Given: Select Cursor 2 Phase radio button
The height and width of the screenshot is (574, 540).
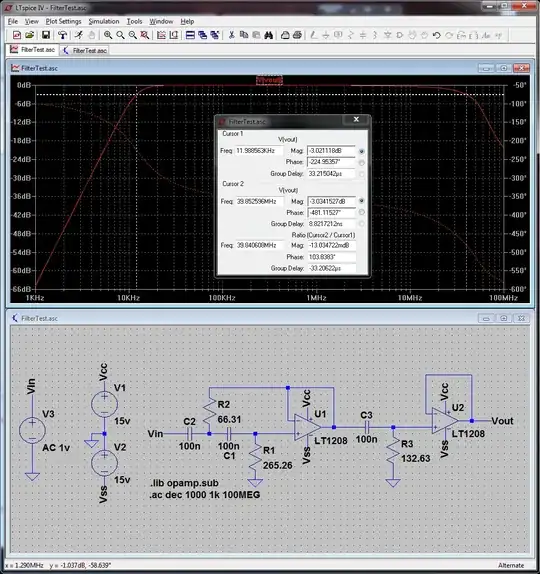Looking at the screenshot, I should click(361, 212).
